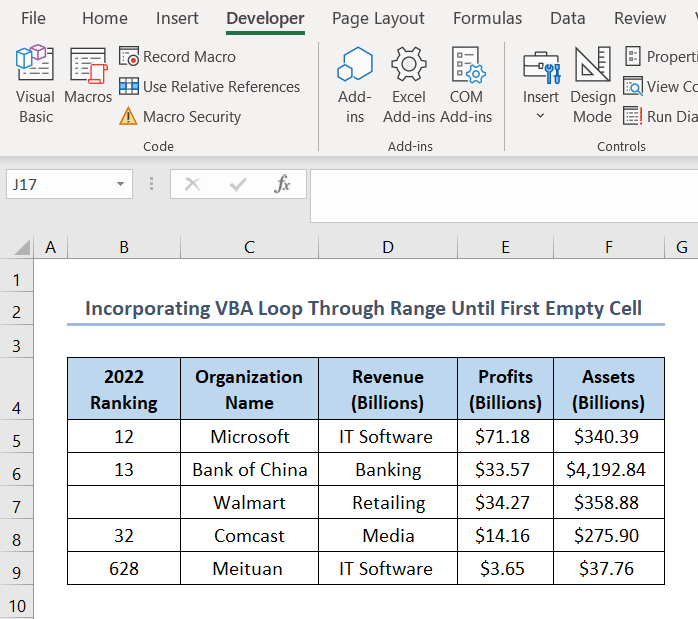
Task: Open the Formulas tab
Action: [487, 18]
